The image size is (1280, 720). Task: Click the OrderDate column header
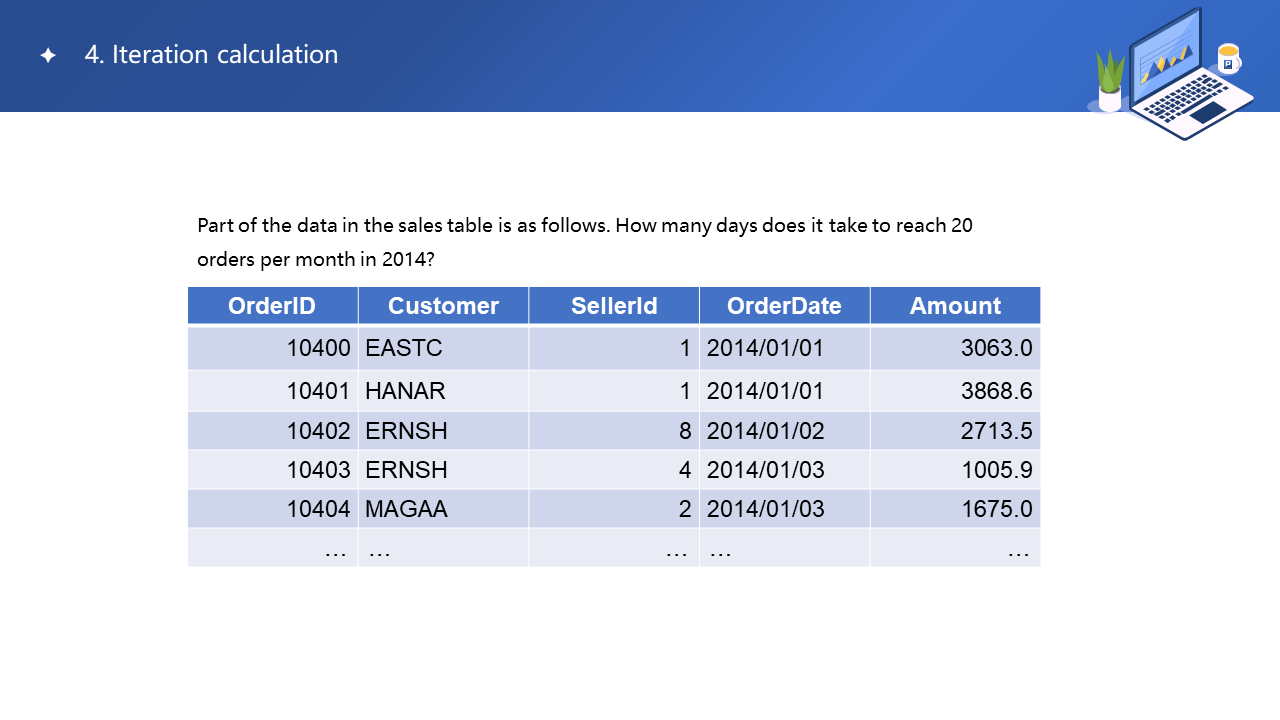click(784, 306)
